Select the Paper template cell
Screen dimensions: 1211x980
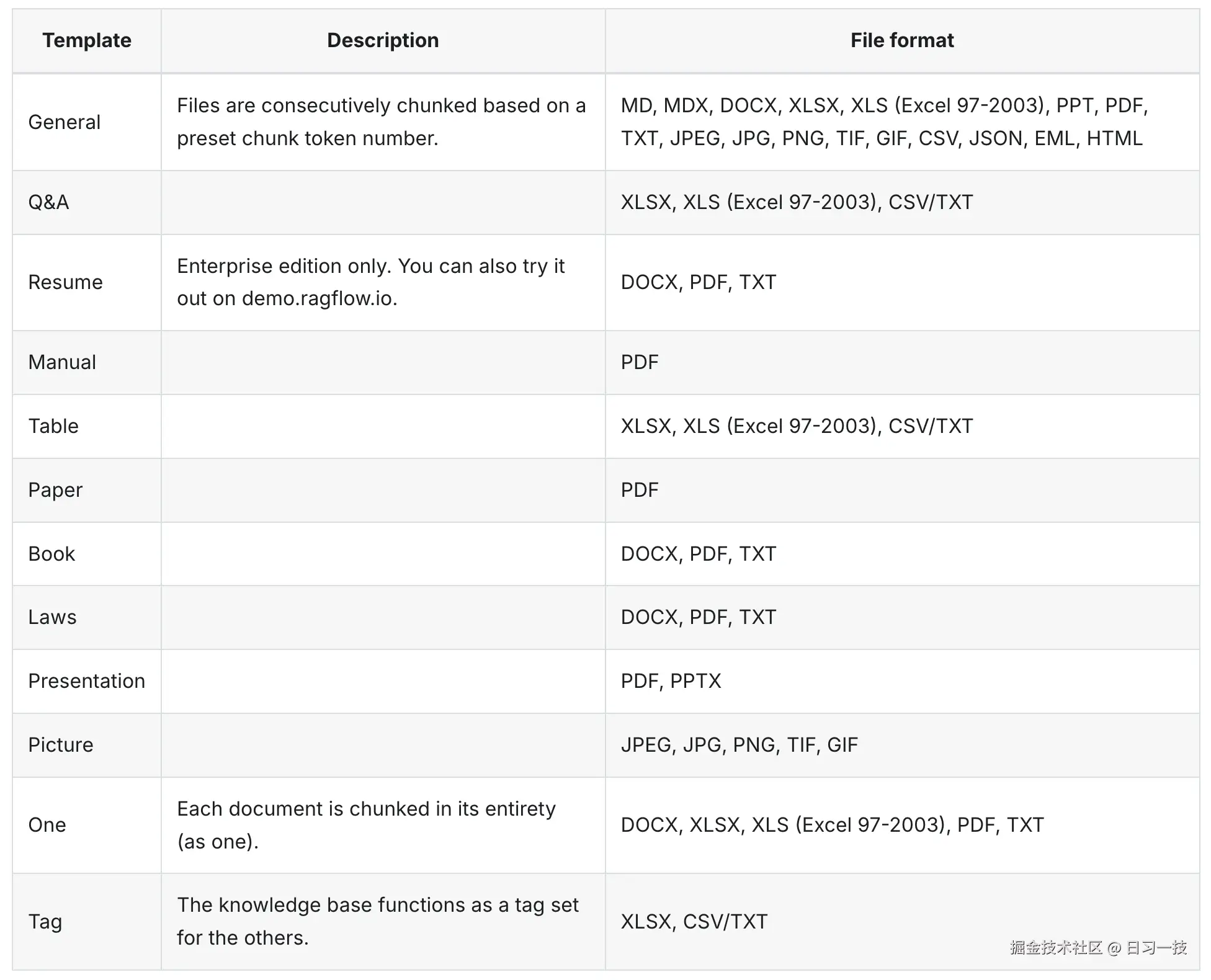[55, 490]
